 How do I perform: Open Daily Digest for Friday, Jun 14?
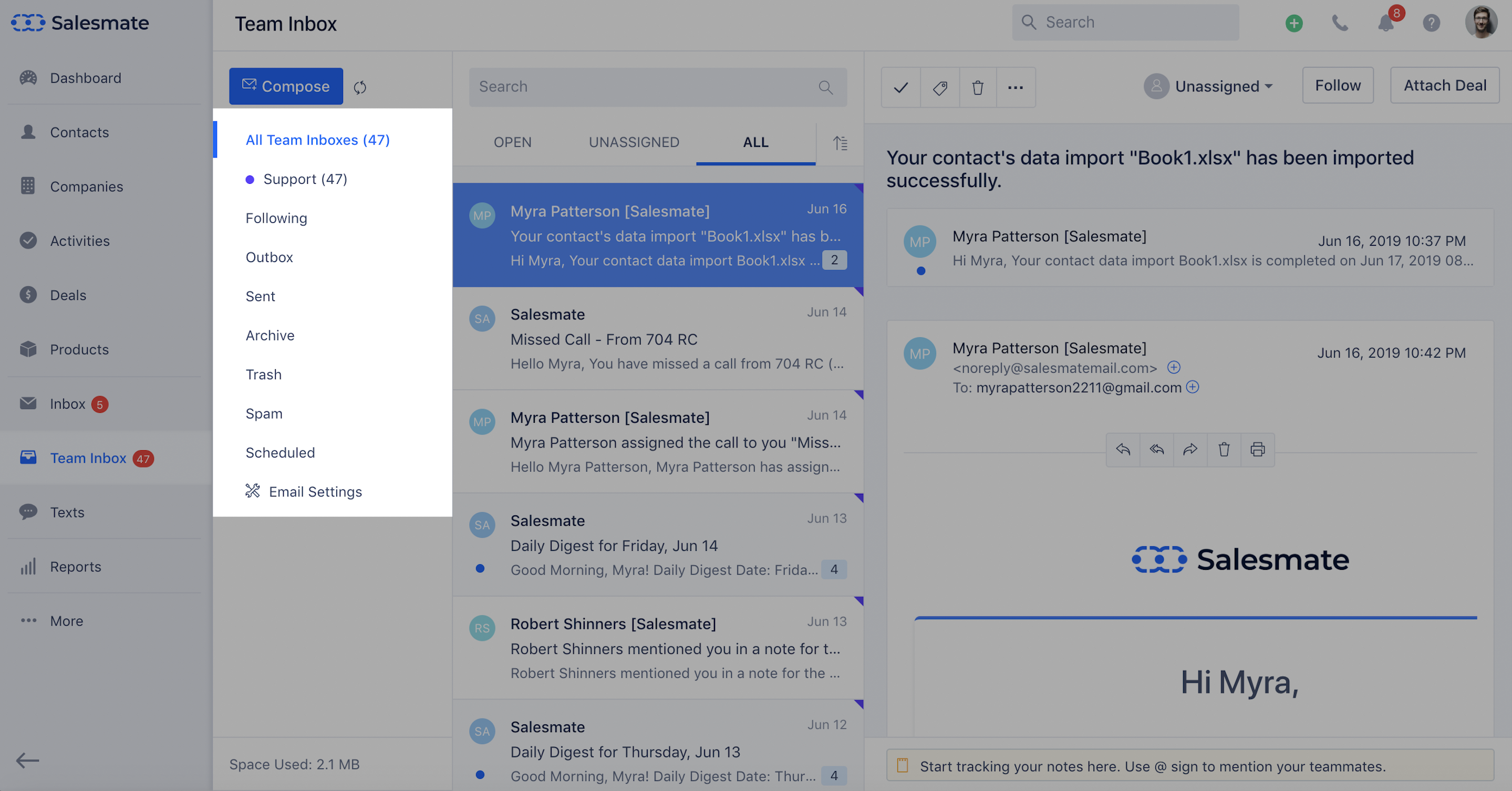(657, 545)
